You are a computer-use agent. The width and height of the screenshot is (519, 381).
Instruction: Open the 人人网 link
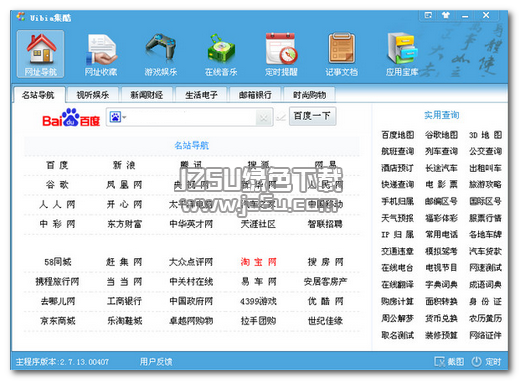pos(57,204)
